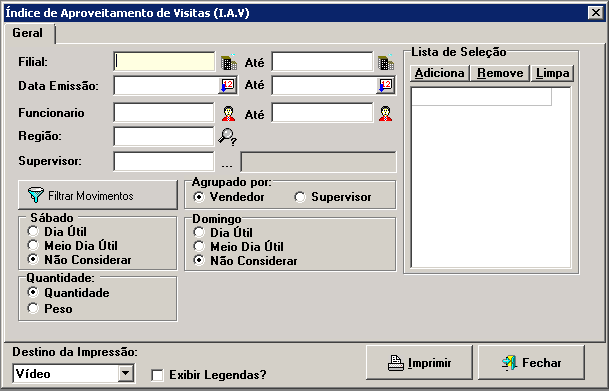
Task: Open calendar picker for starting Data Emissão
Action: [227, 85]
